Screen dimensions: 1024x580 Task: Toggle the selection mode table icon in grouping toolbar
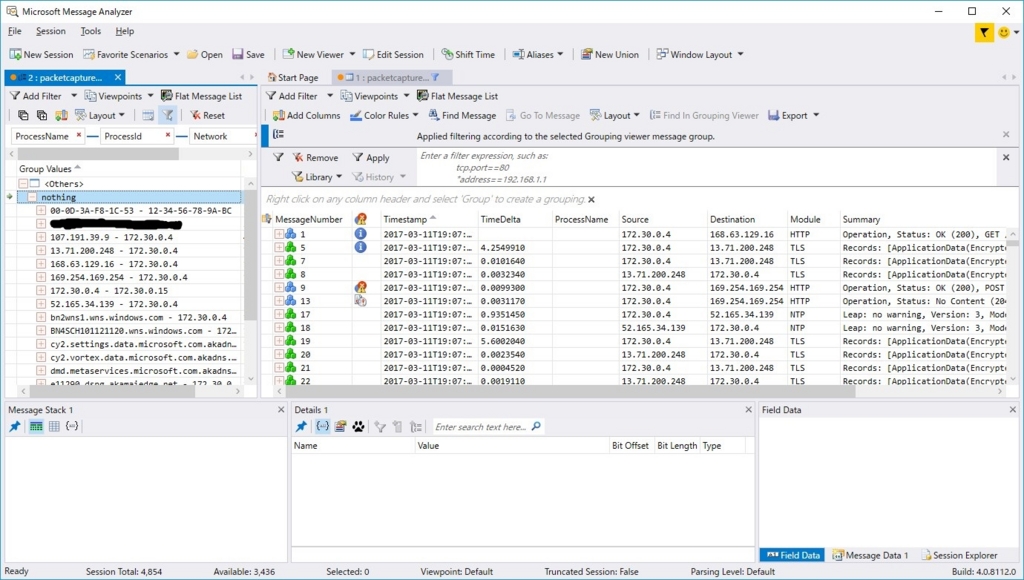[148, 115]
